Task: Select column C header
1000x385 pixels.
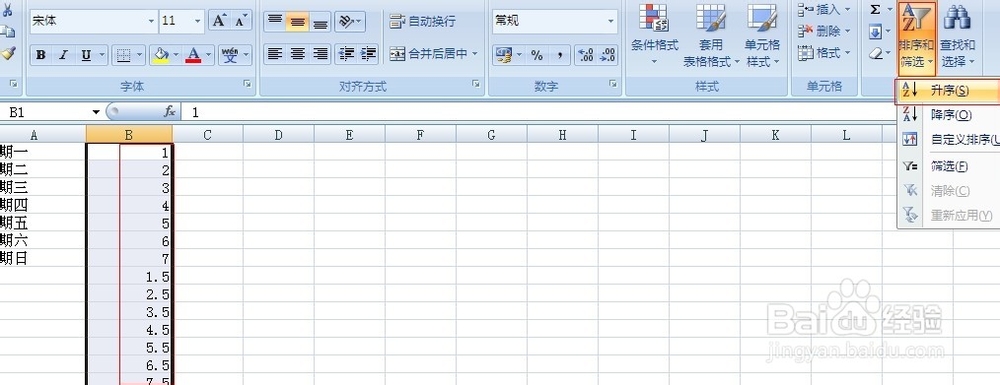Action: tap(207, 134)
